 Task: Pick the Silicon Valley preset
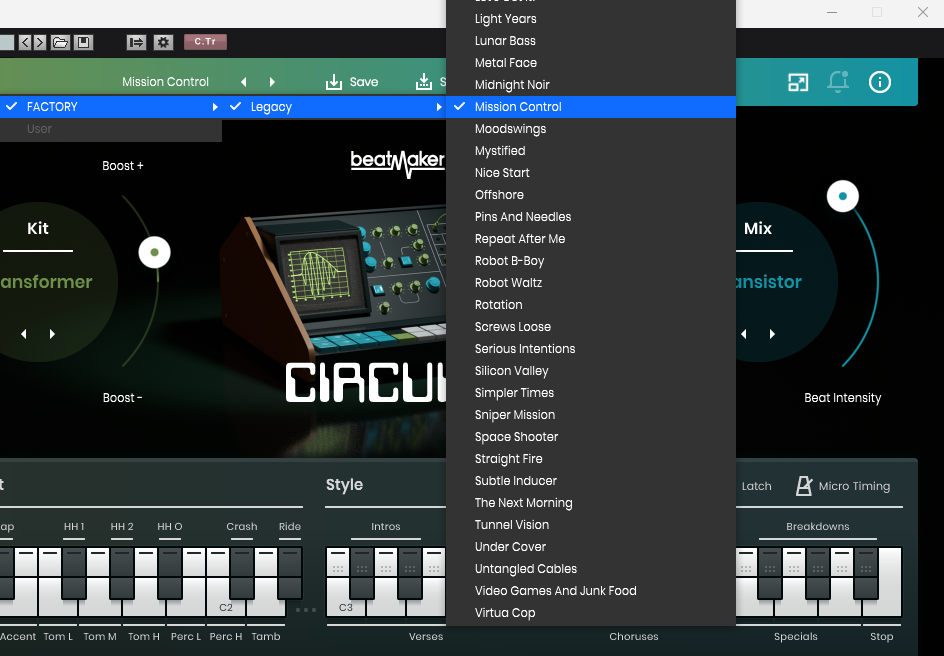(591, 371)
